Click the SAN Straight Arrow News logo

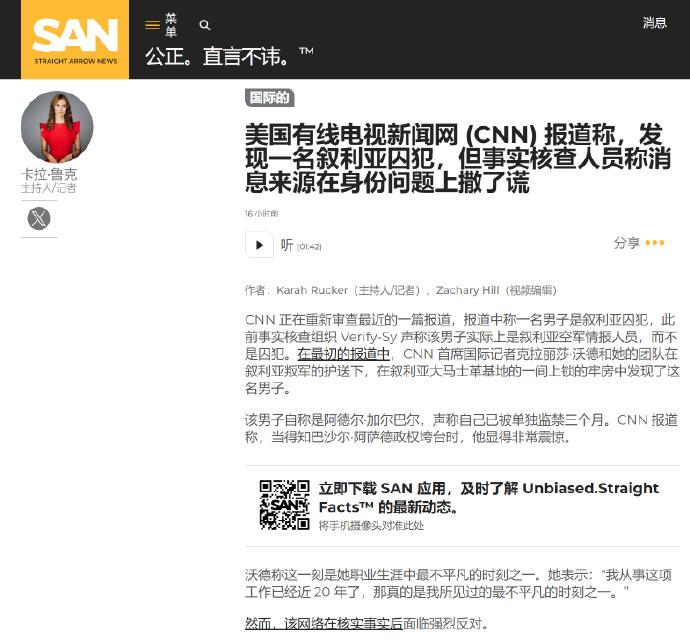point(75,40)
